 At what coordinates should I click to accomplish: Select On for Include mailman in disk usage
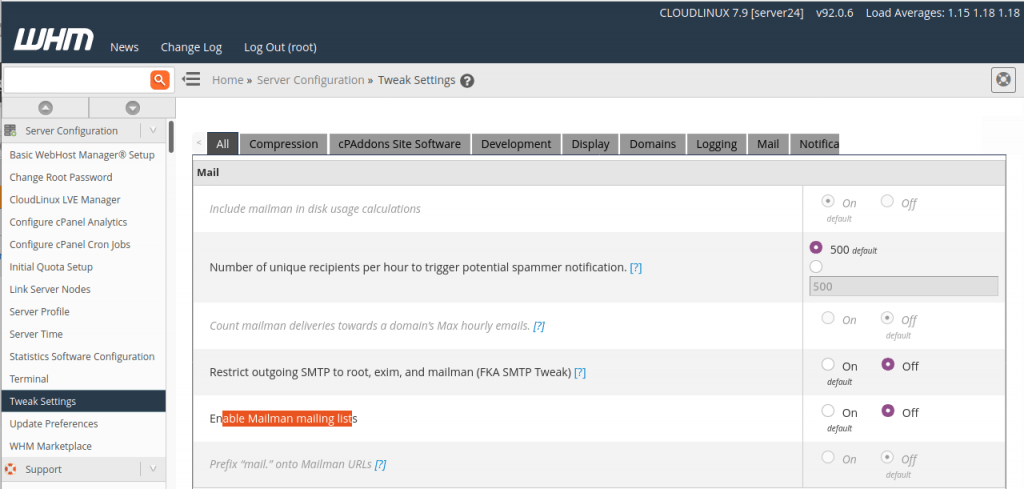pos(829,201)
